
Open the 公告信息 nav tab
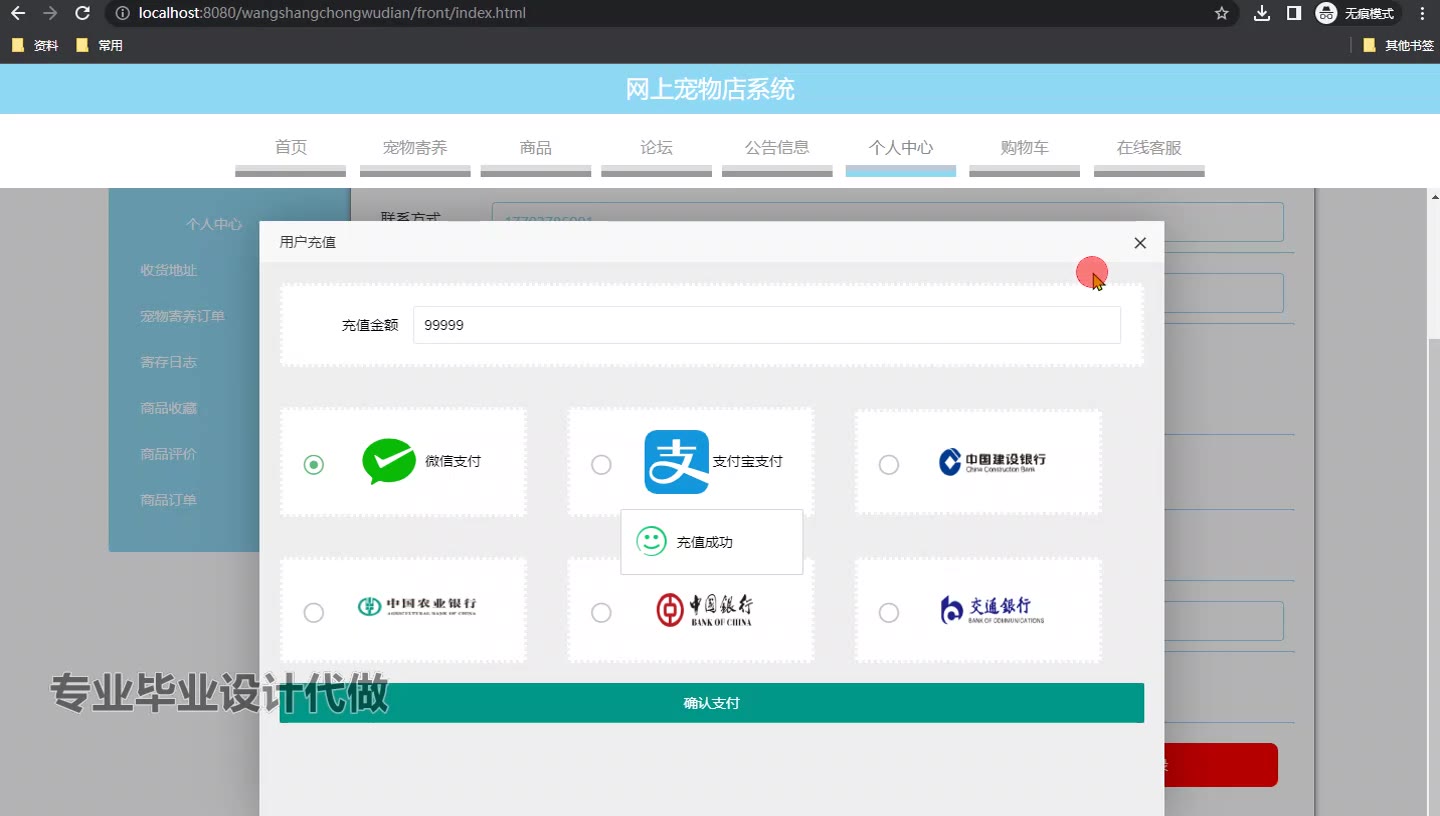pos(777,148)
